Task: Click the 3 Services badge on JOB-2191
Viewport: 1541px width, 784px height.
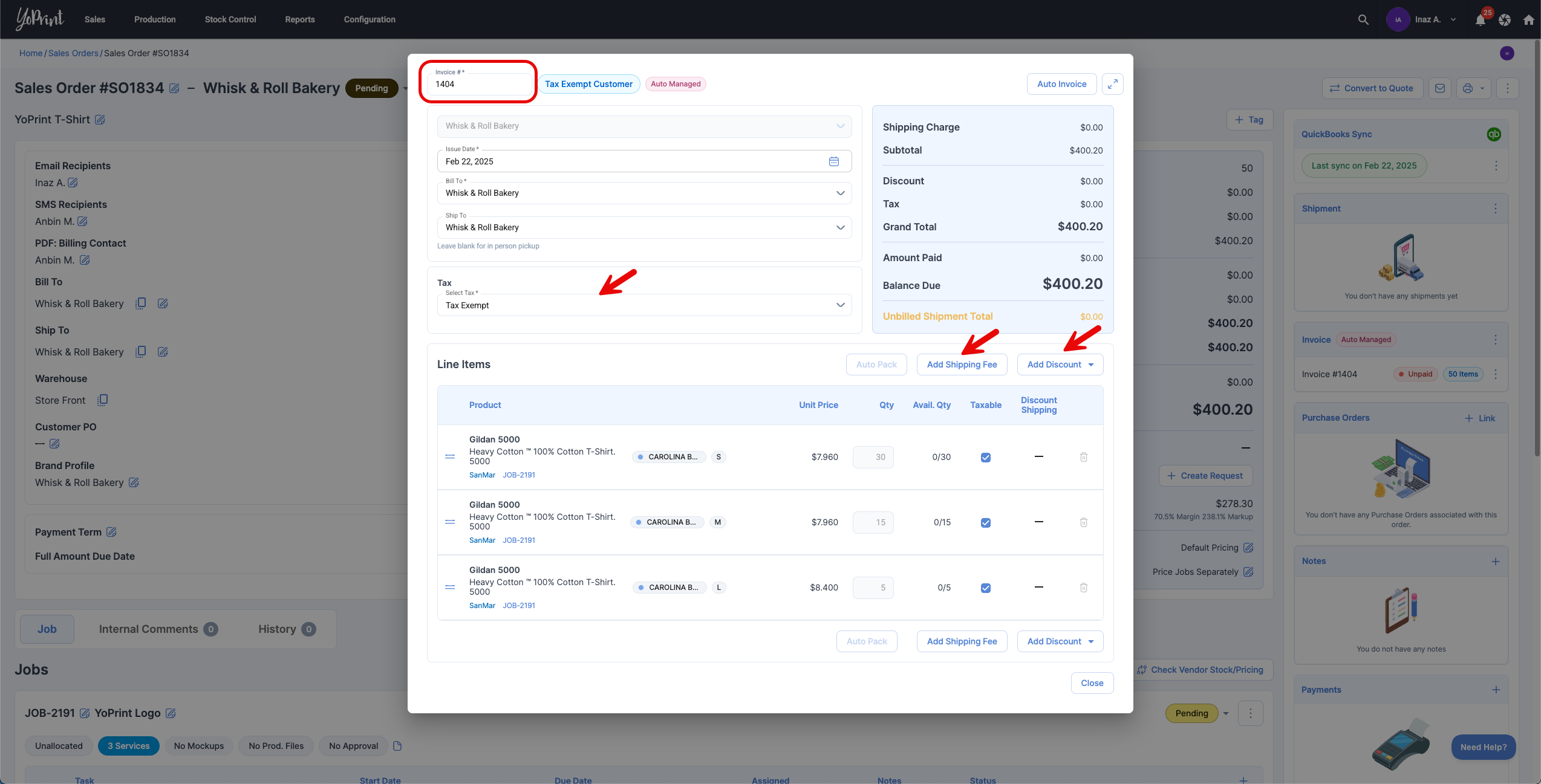Action: pyautogui.click(x=129, y=746)
